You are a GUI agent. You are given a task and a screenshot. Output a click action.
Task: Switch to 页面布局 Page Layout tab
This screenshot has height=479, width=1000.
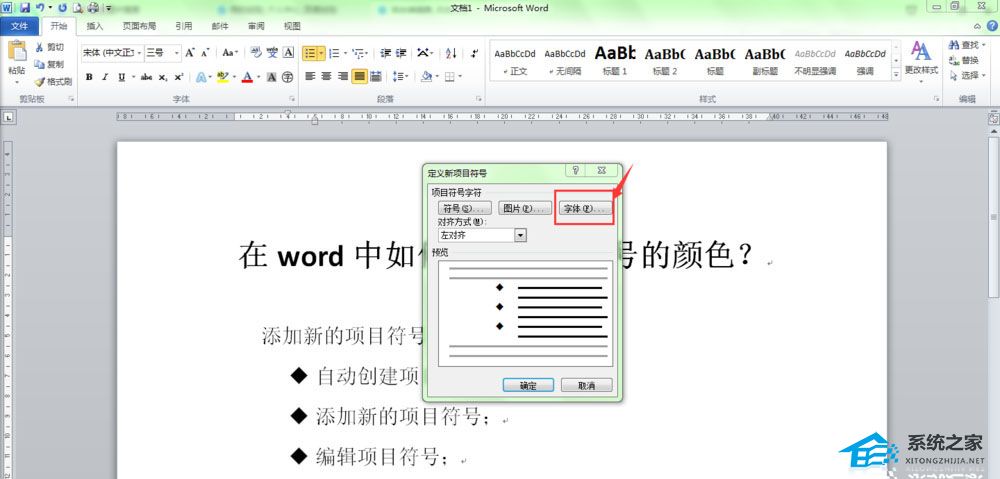139,26
